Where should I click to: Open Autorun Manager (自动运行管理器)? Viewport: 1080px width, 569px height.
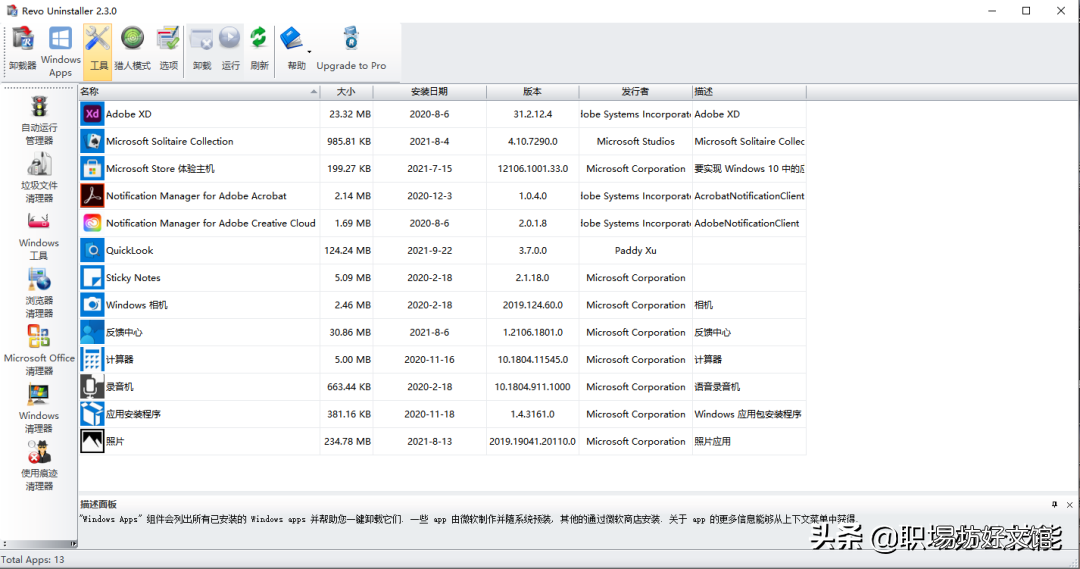coord(39,121)
